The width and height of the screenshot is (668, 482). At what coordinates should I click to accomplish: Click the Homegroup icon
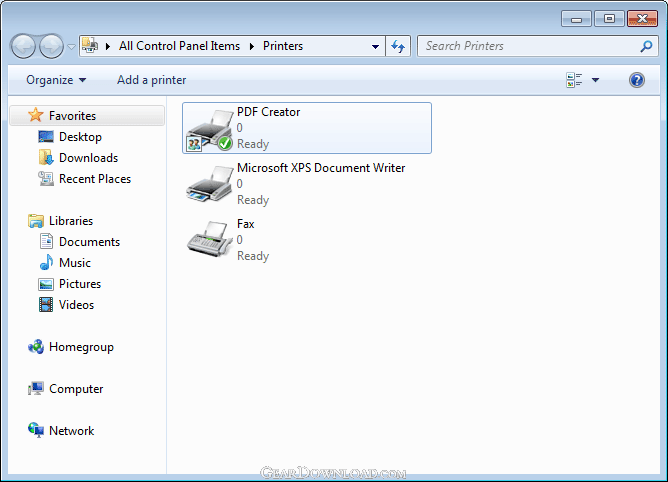[36, 347]
